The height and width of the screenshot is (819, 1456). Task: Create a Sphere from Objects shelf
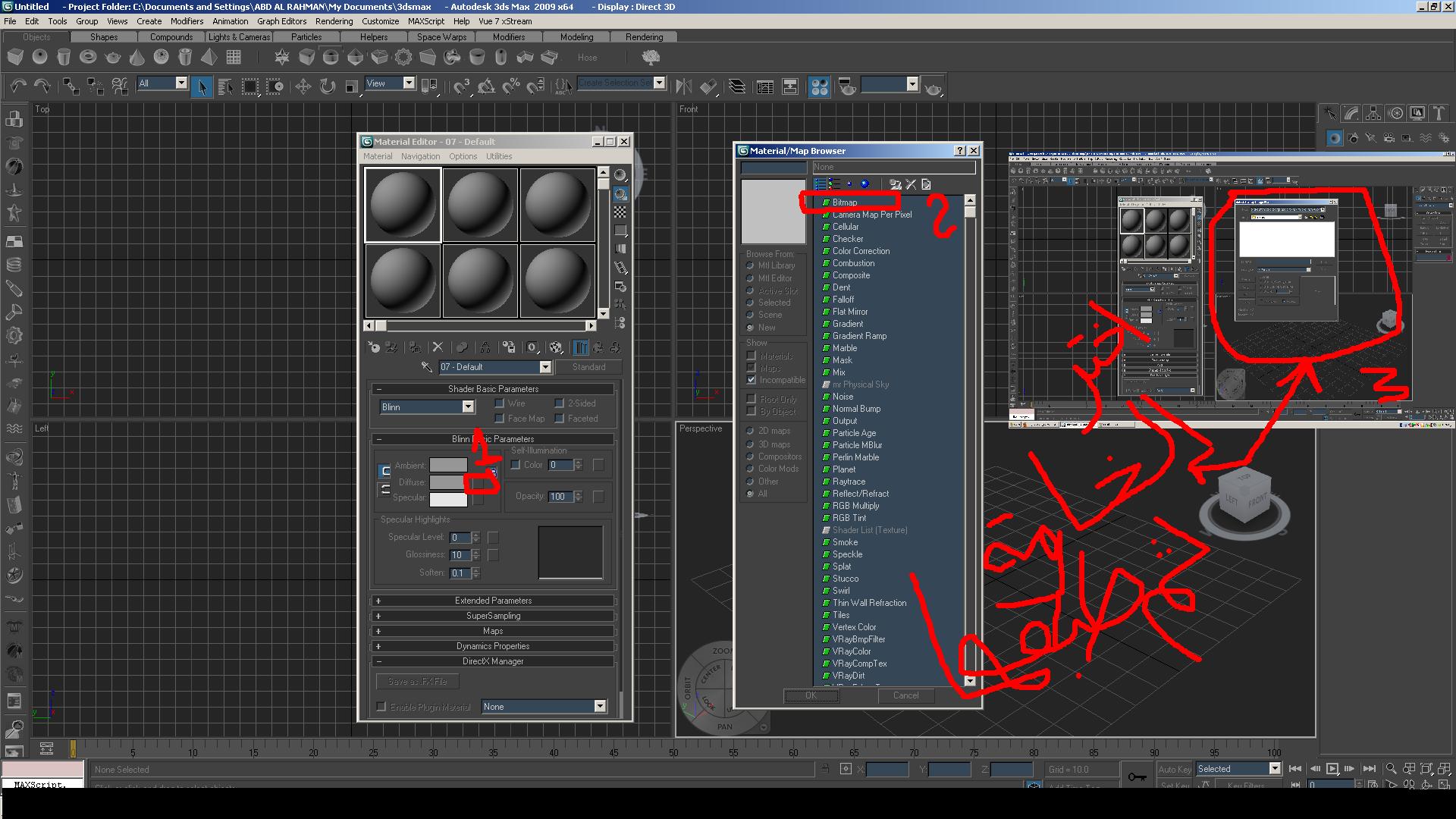tap(39, 57)
